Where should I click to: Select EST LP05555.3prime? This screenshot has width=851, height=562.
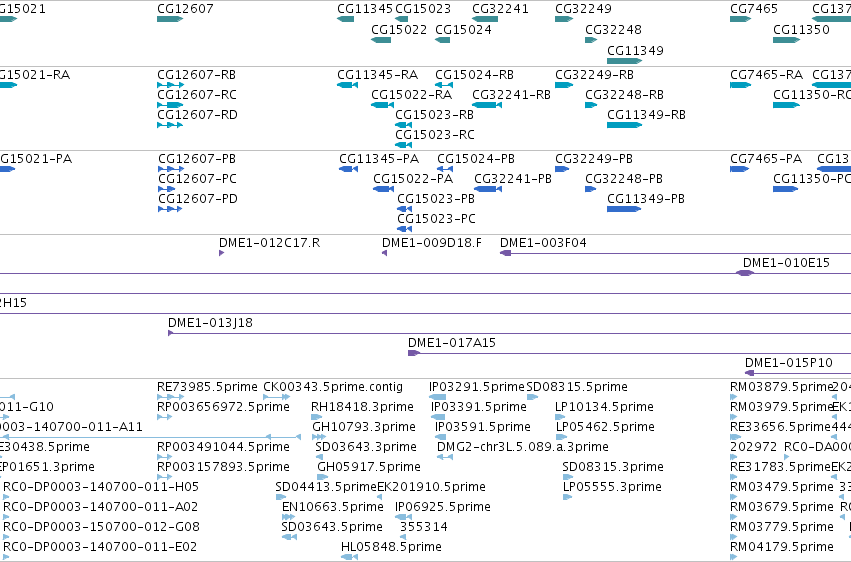pyautogui.click(x=612, y=487)
